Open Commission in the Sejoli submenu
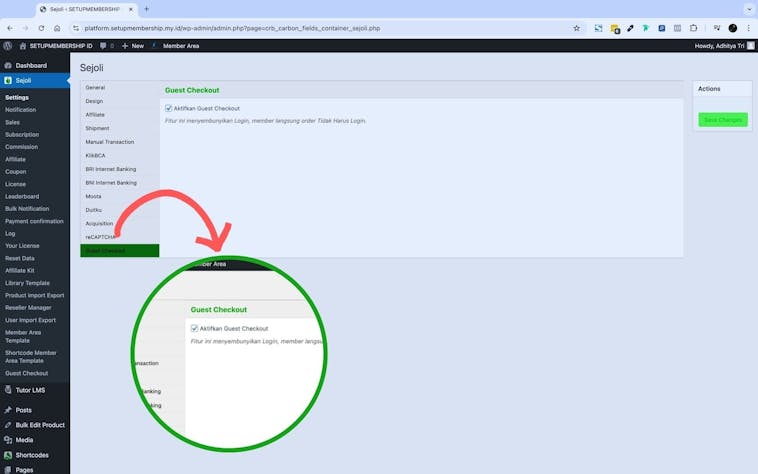Viewport: 758px width, 474px height. click(21, 147)
